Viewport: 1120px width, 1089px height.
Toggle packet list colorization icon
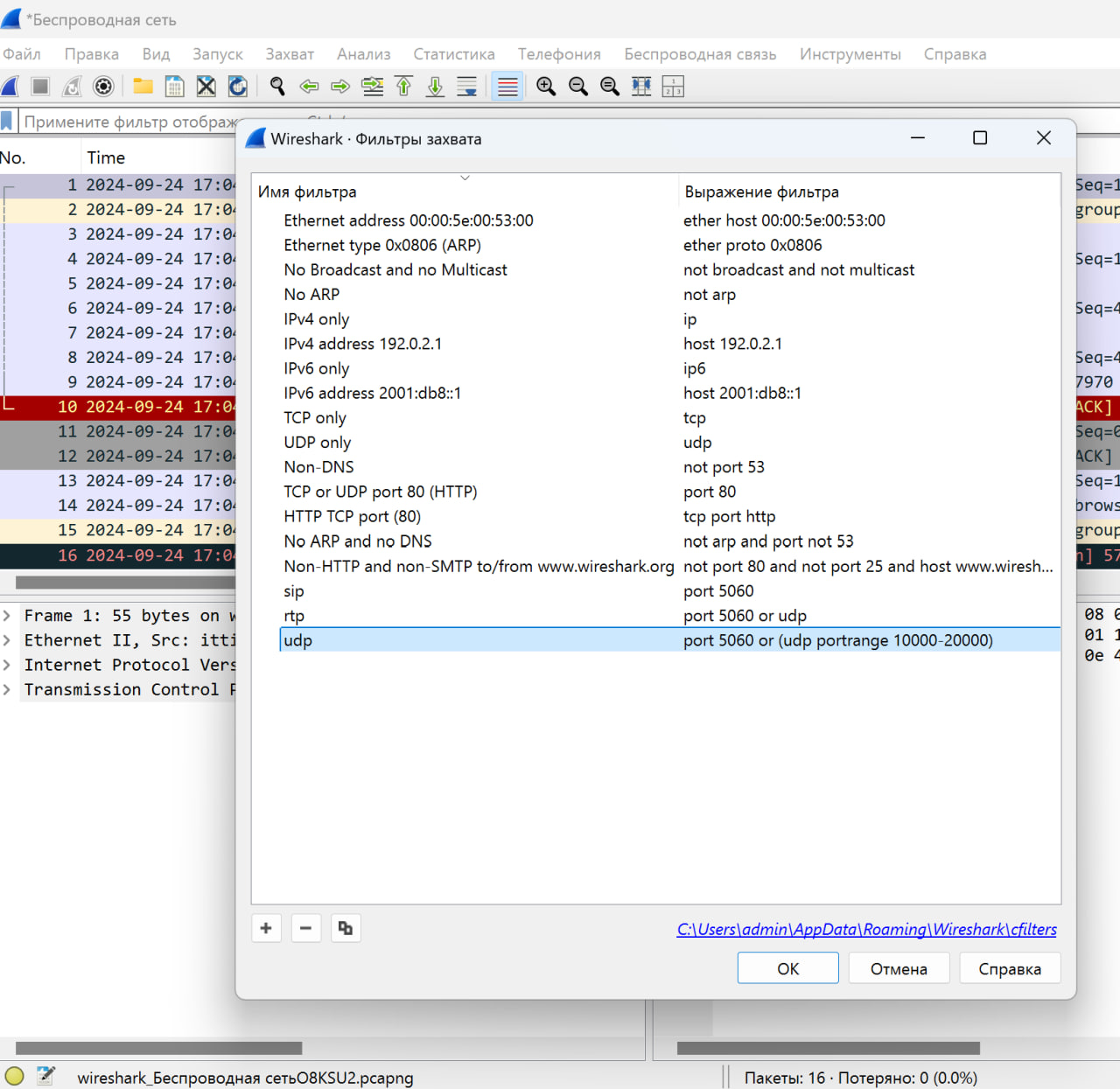coord(507,86)
